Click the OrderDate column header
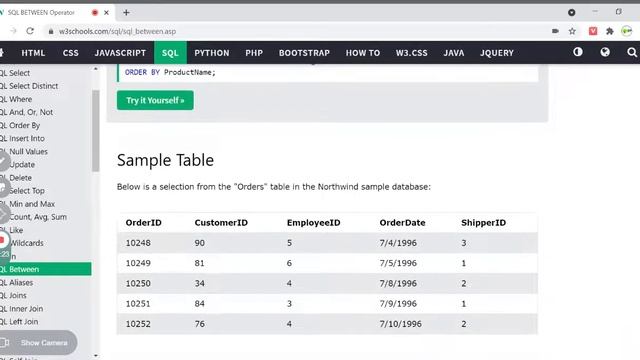The image size is (640, 360). pyautogui.click(x=402, y=223)
